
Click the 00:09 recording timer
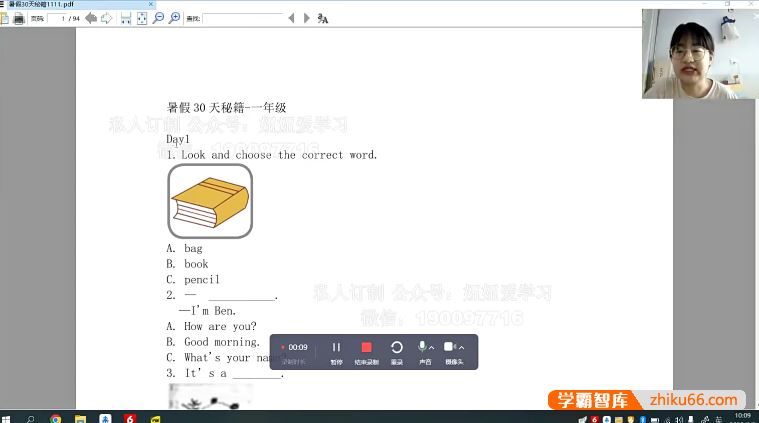(298, 347)
